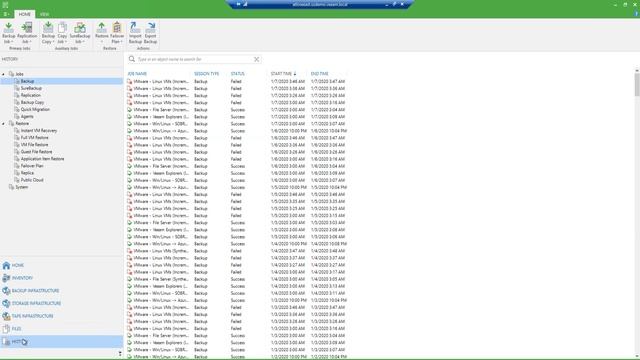This screenshot has height=360, width=640.
Task: Sort by the End Time column
Action: [320, 74]
